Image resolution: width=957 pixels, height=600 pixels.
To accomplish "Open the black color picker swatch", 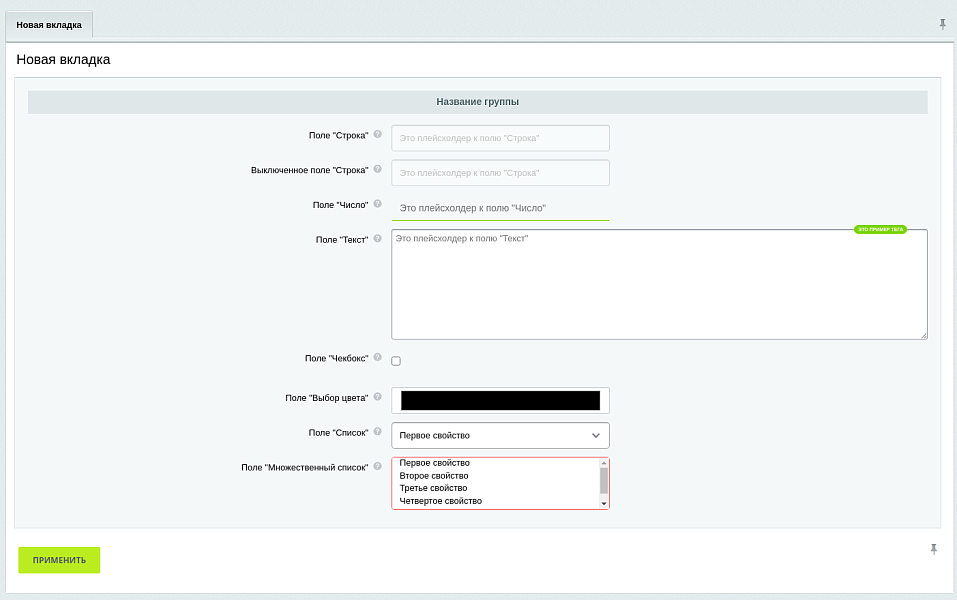I will tap(500, 401).
